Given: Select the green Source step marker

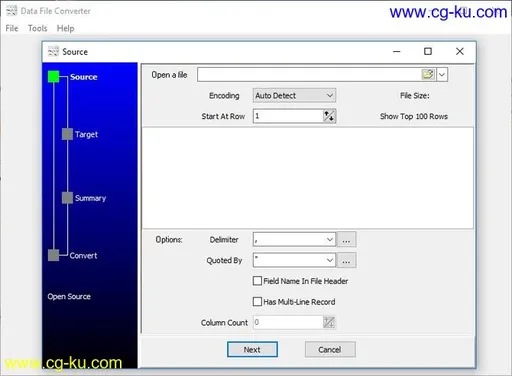Looking at the screenshot, I should click(x=53, y=77).
